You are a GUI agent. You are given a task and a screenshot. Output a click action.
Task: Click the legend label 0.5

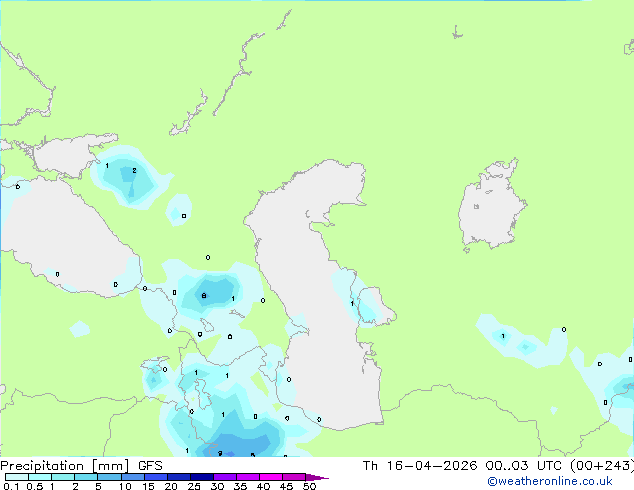pos(34,486)
